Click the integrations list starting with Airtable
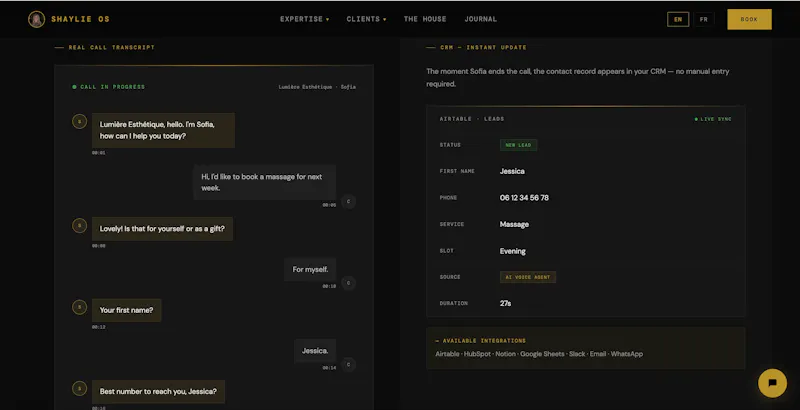 (x=539, y=354)
